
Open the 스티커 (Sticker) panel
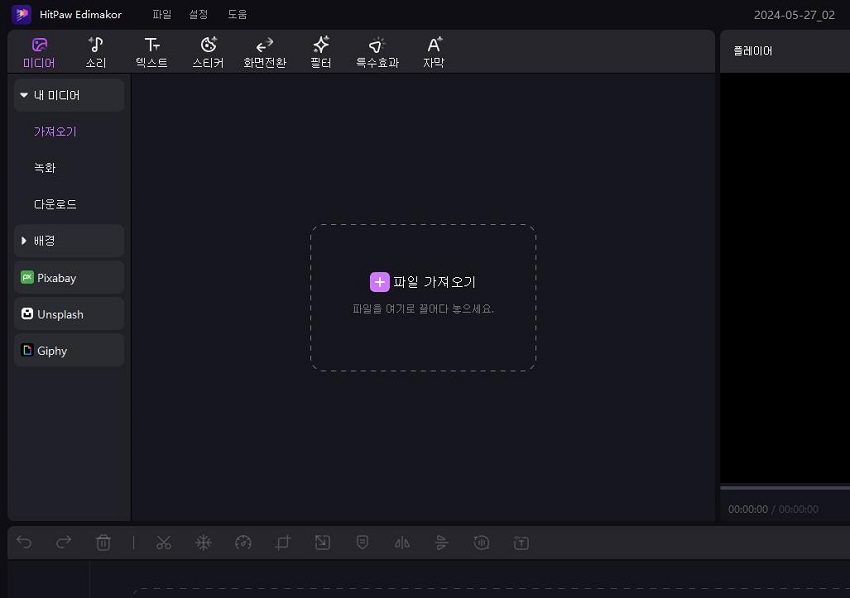tap(207, 50)
